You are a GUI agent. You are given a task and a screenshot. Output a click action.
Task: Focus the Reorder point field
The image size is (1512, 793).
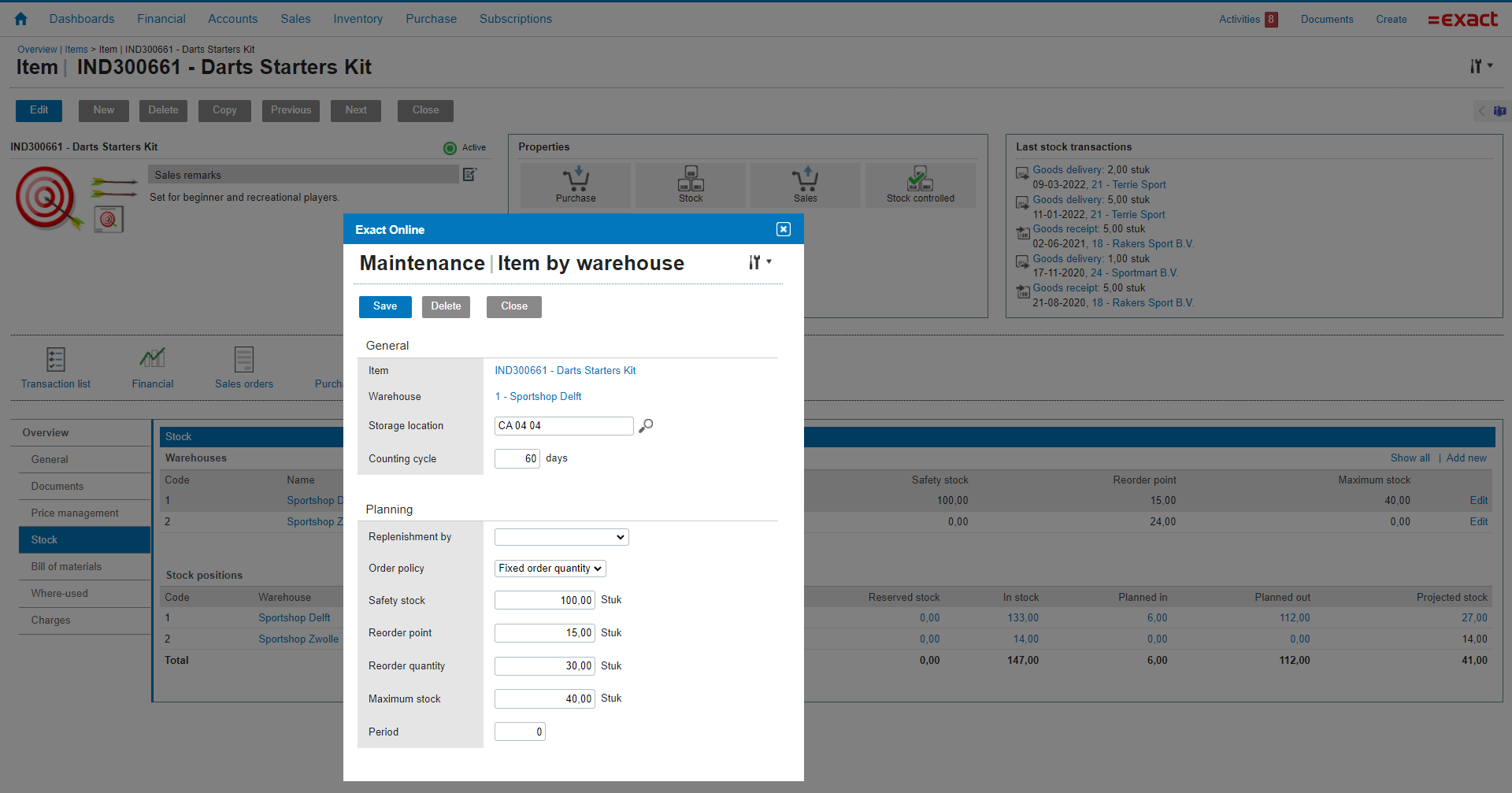pyautogui.click(x=545, y=633)
